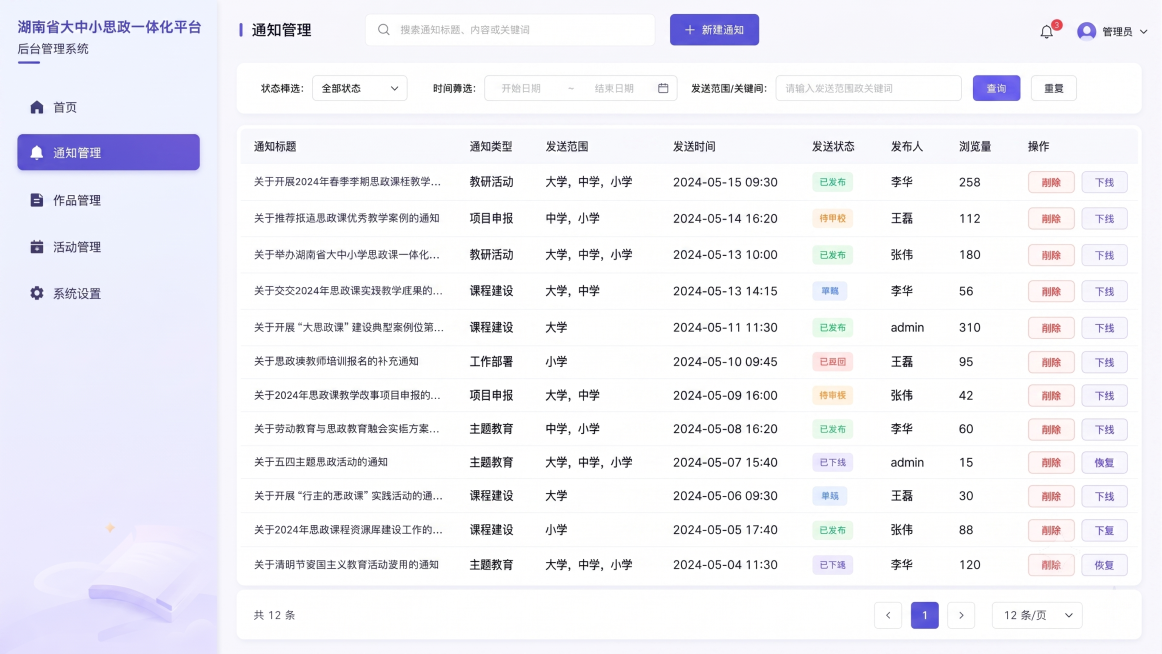
Task: Click the search magnifier icon
Action: pos(383,30)
